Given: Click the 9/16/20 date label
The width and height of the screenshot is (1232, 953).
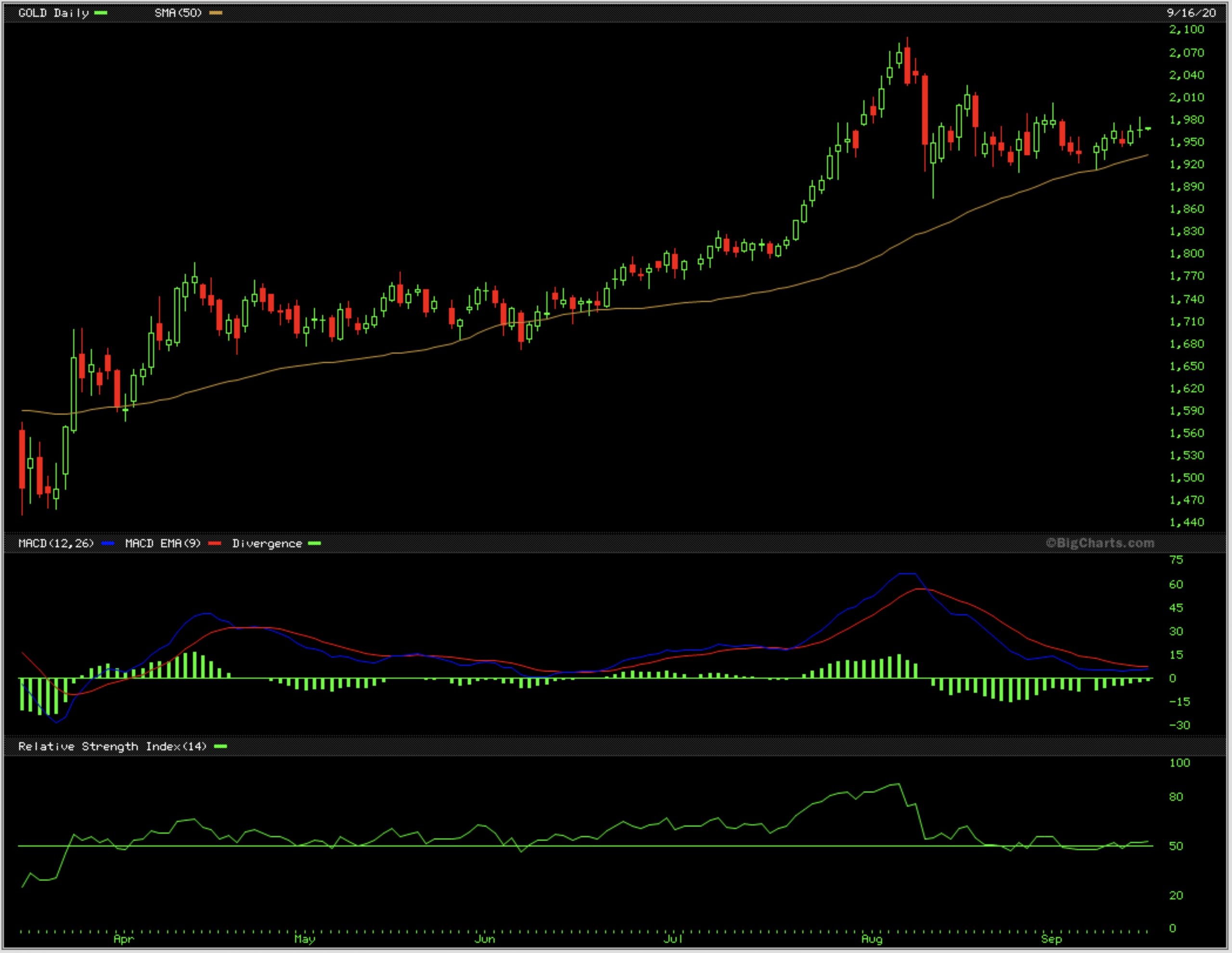Looking at the screenshot, I should coord(1191,13).
